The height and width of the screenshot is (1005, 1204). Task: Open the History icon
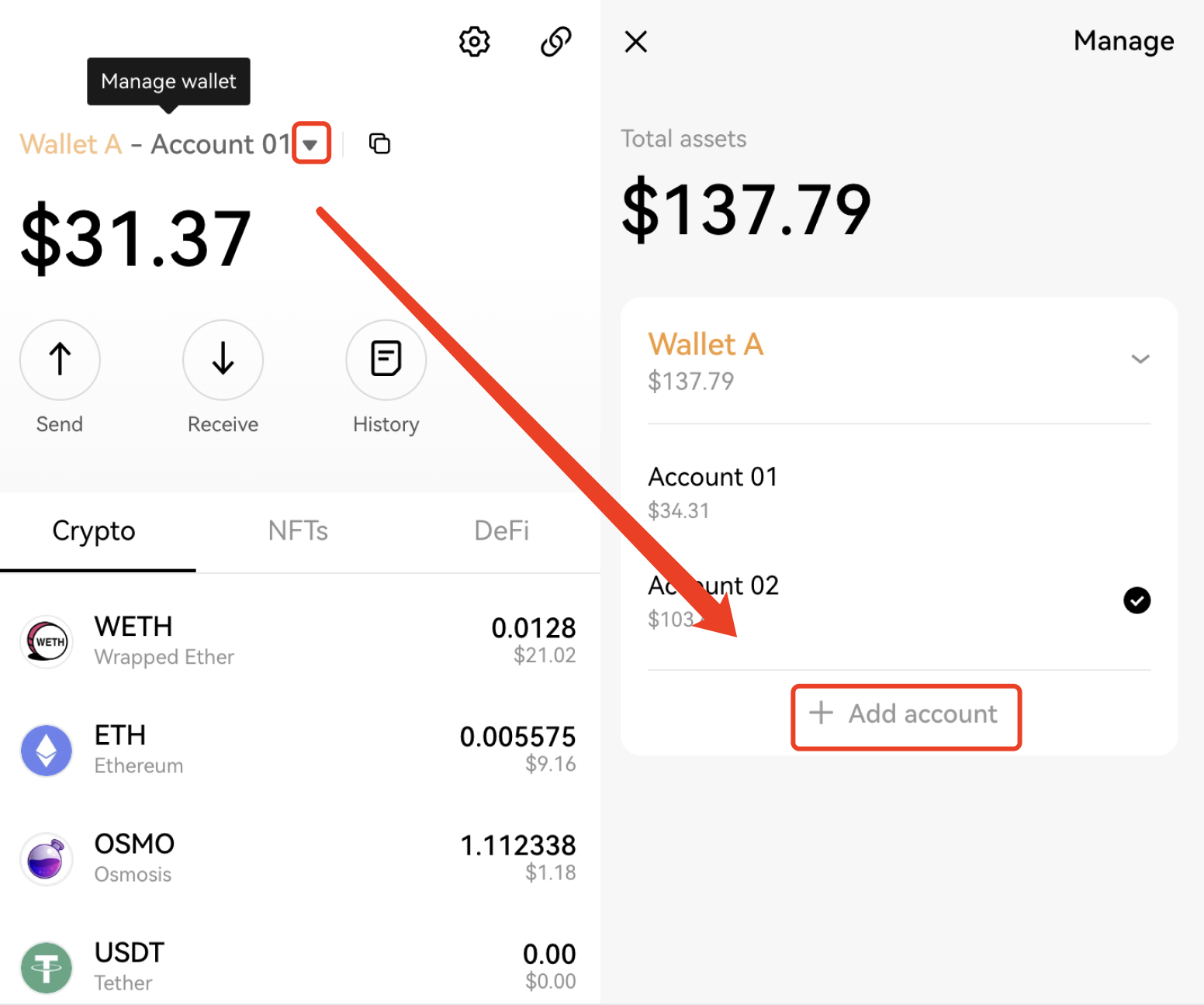pyautogui.click(x=386, y=360)
